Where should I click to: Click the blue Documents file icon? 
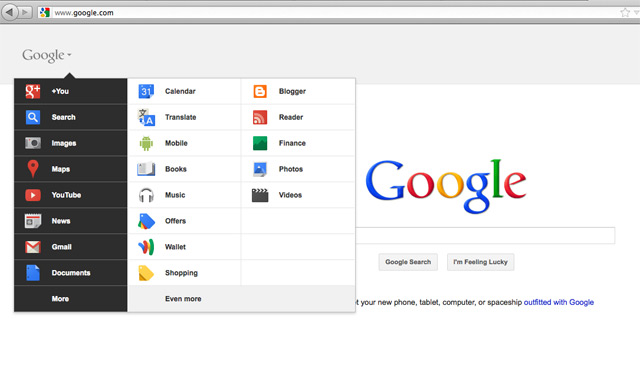tap(33, 273)
